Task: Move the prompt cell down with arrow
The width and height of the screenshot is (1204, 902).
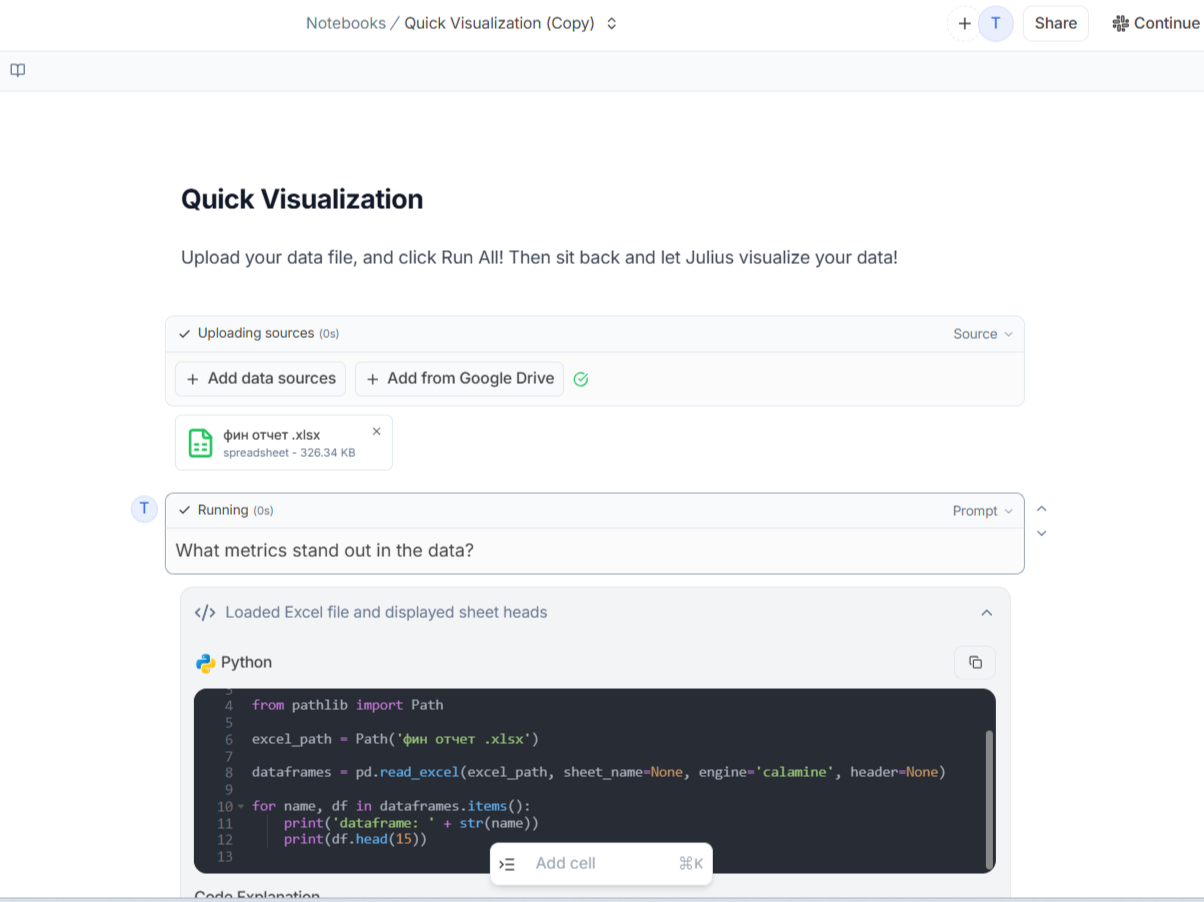Action: [1042, 534]
